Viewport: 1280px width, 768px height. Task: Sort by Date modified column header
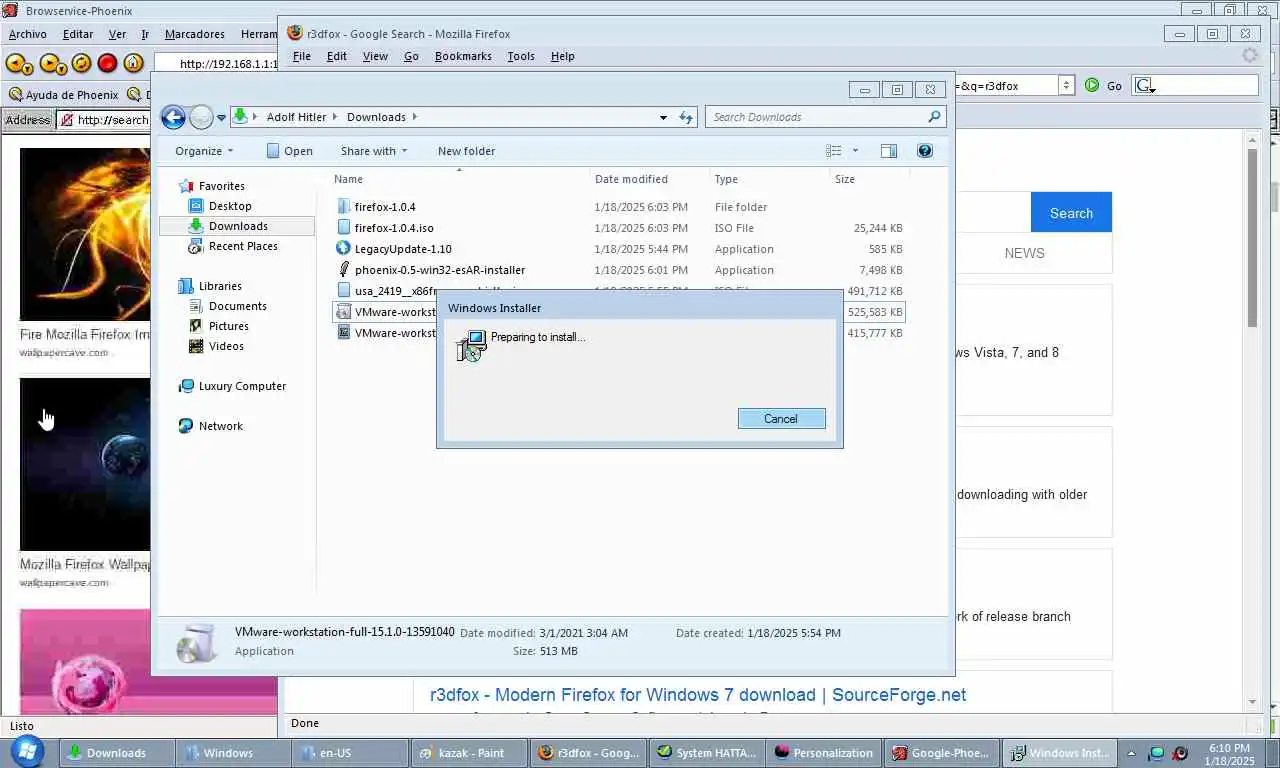(x=631, y=179)
